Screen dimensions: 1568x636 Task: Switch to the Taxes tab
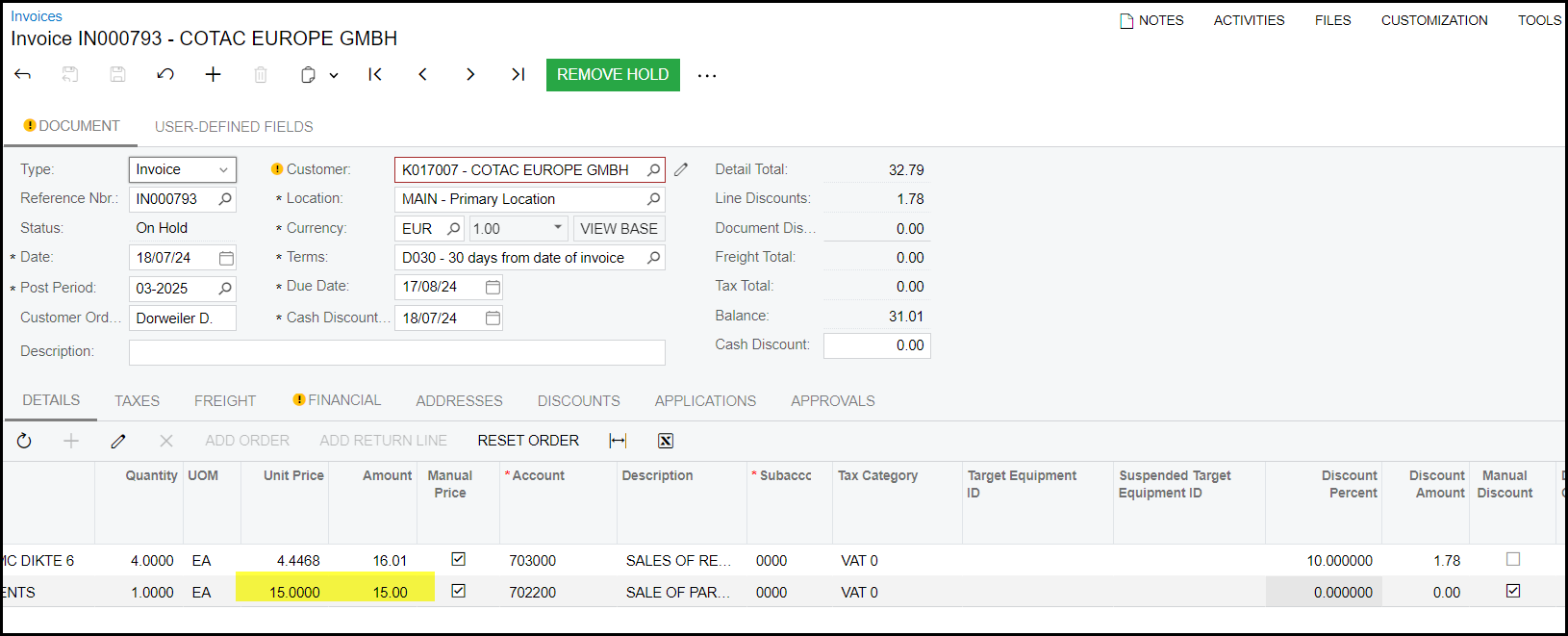(x=137, y=401)
